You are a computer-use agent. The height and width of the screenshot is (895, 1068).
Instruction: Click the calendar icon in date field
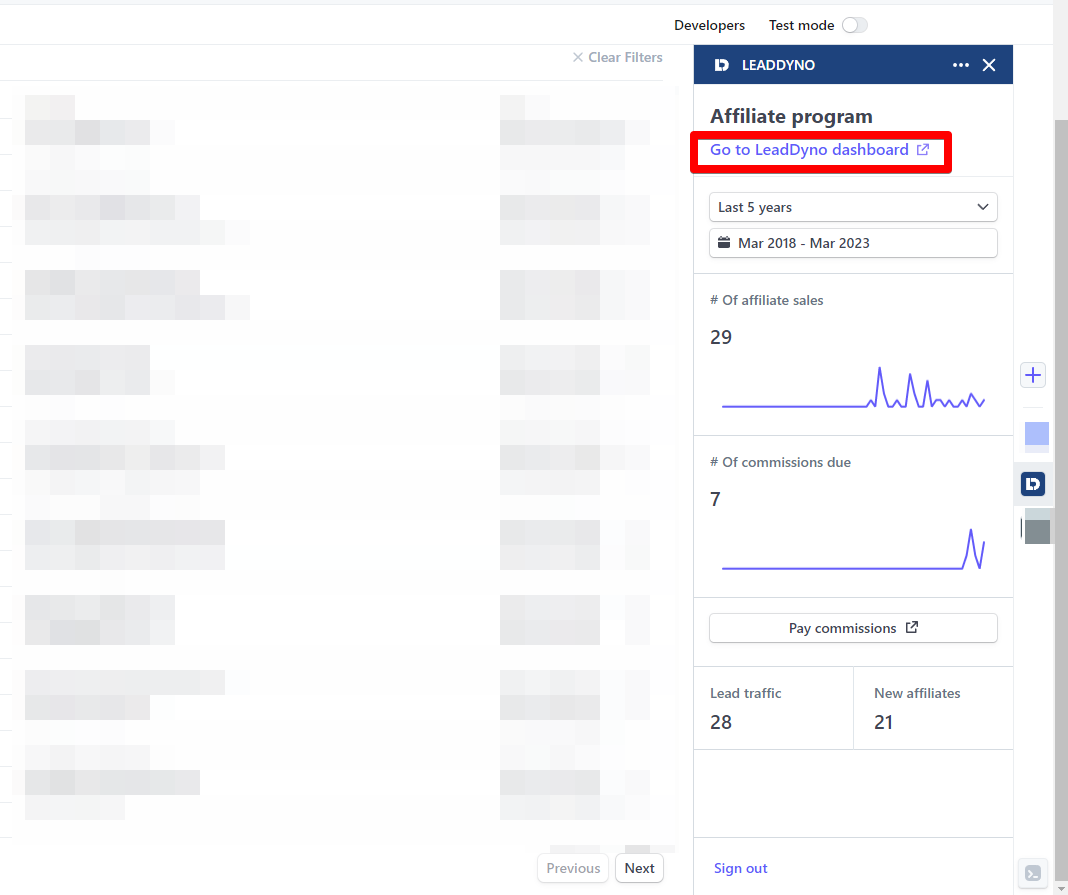coord(724,242)
